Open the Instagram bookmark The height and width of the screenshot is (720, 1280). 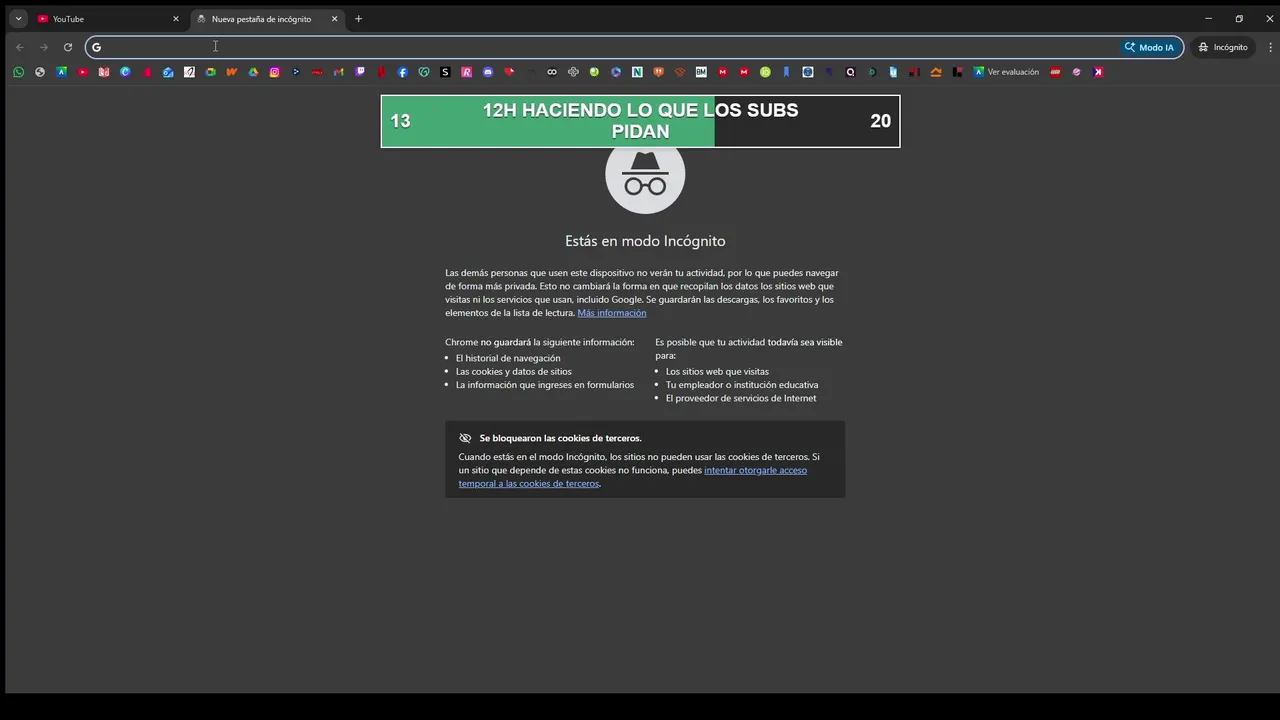pyautogui.click(x=275, y=72)
